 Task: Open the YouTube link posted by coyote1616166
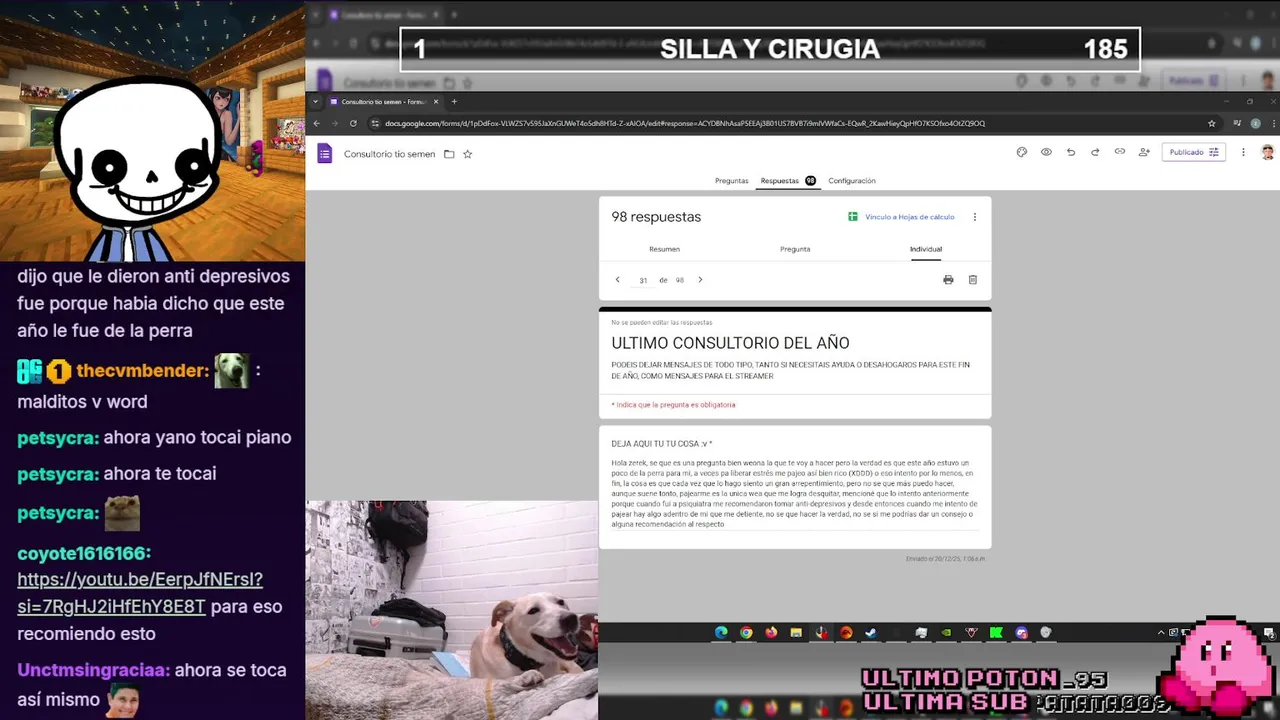coord(140,593)
